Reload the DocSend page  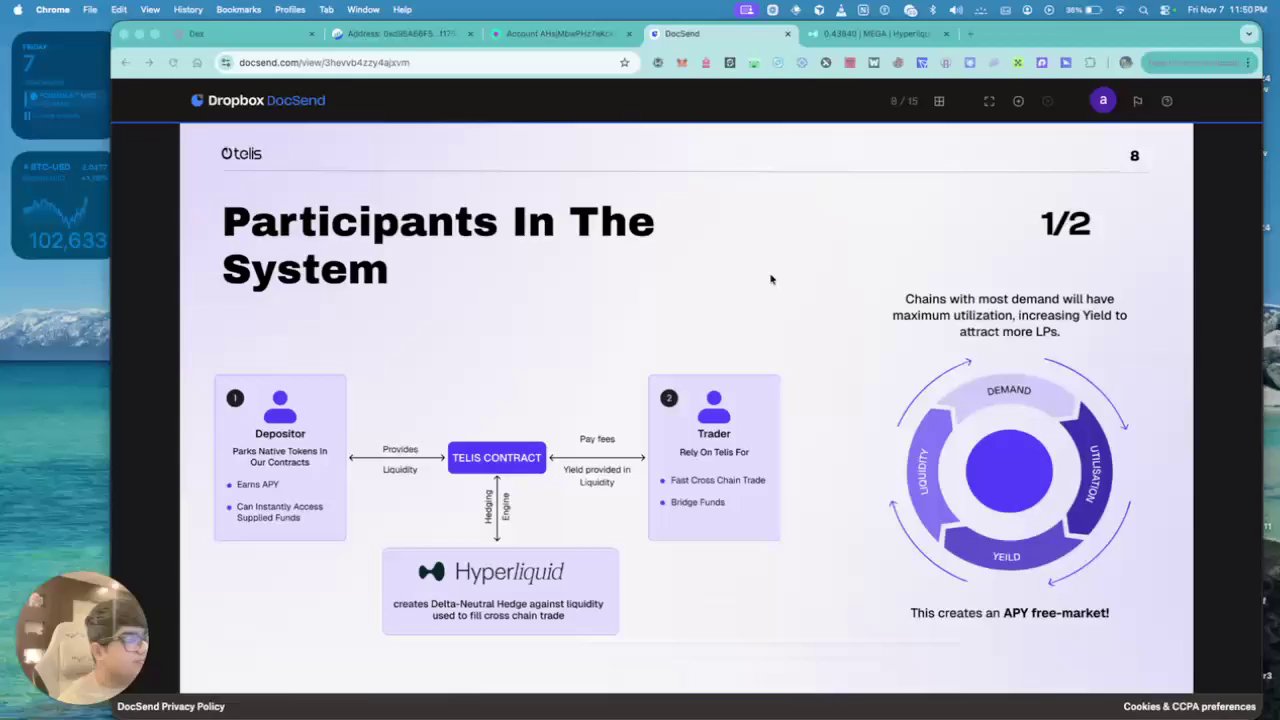coord(173,62)
